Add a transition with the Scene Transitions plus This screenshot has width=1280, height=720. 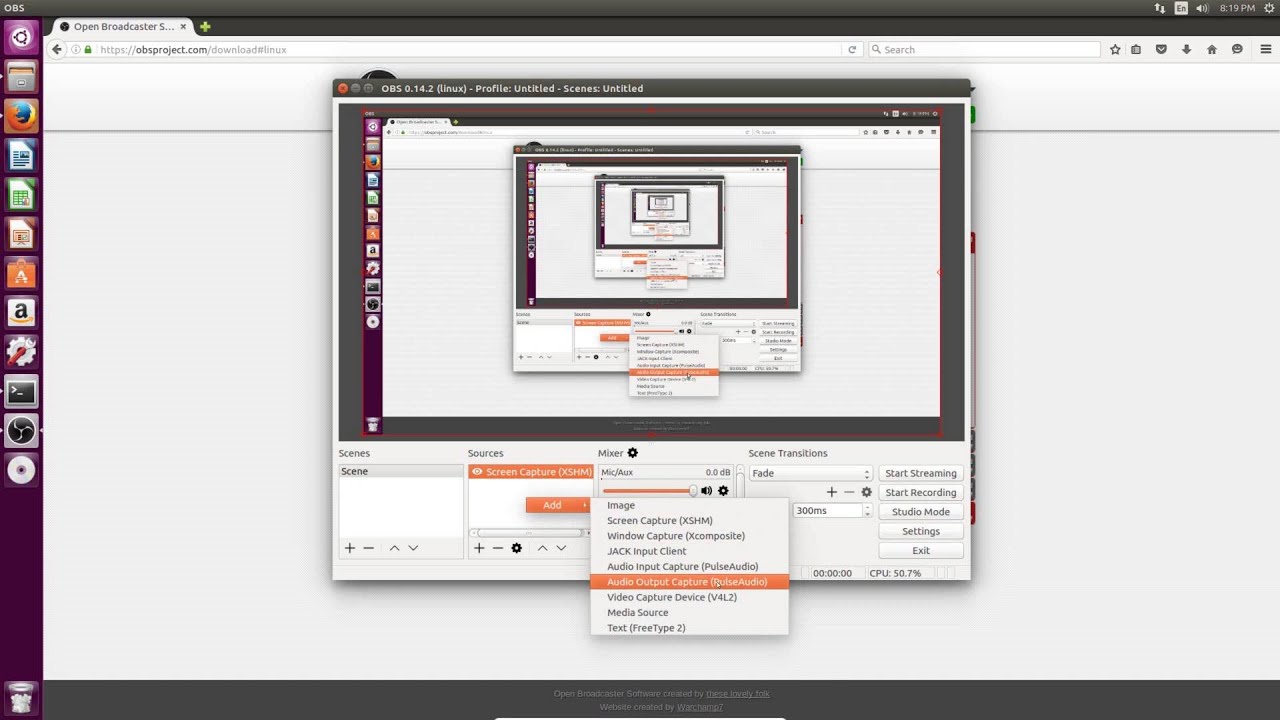click(x=831, y=492)
